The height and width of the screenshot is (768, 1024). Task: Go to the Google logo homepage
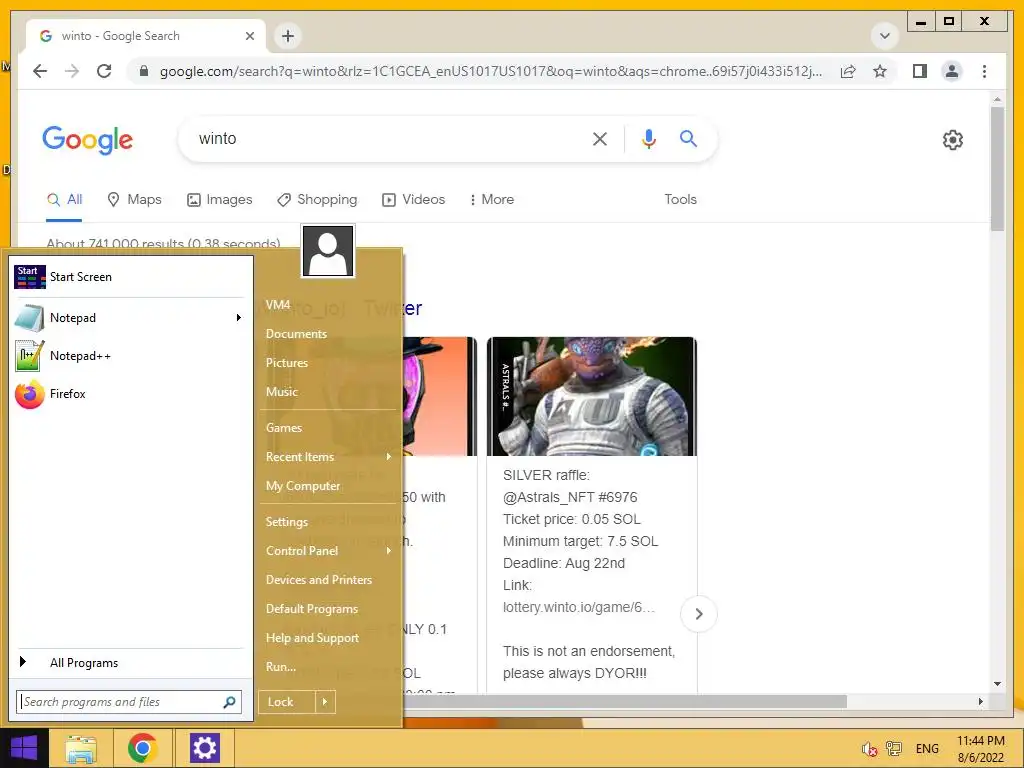pos(88,140)
